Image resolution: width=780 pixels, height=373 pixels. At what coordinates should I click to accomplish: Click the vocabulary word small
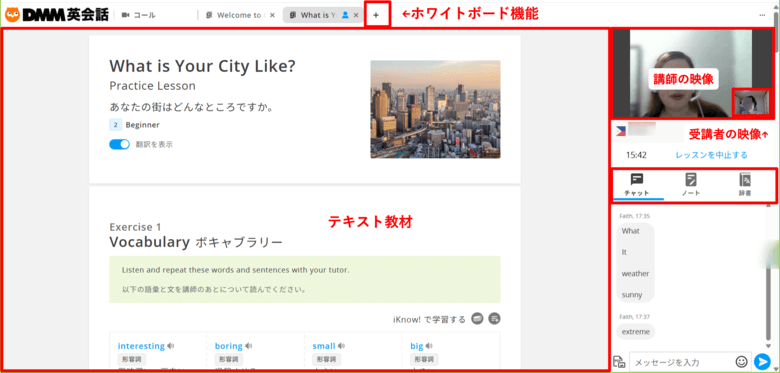[x=324, y=346]
